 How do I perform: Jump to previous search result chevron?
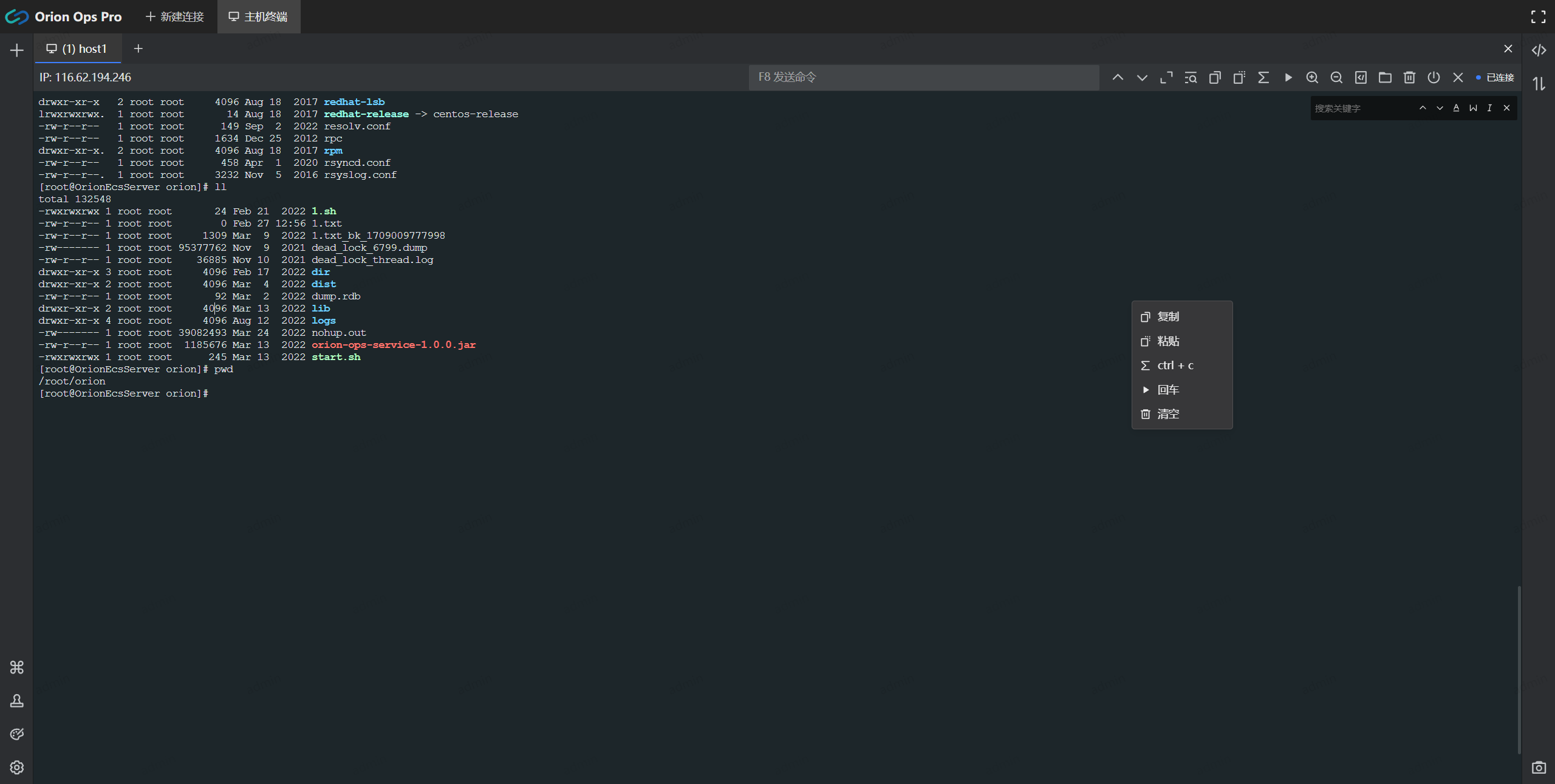[x=1423, y=108]
